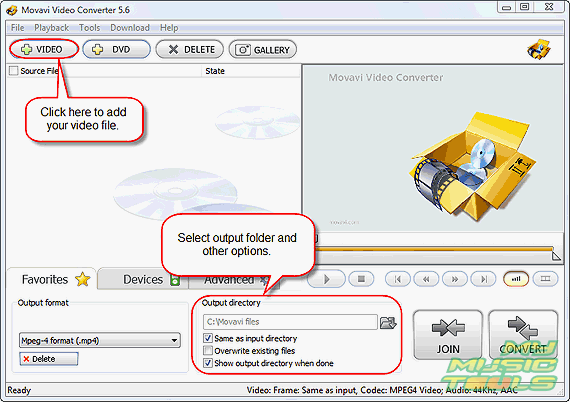
Task: Click the Play button in player controls
Action: (x=326, y=279)
